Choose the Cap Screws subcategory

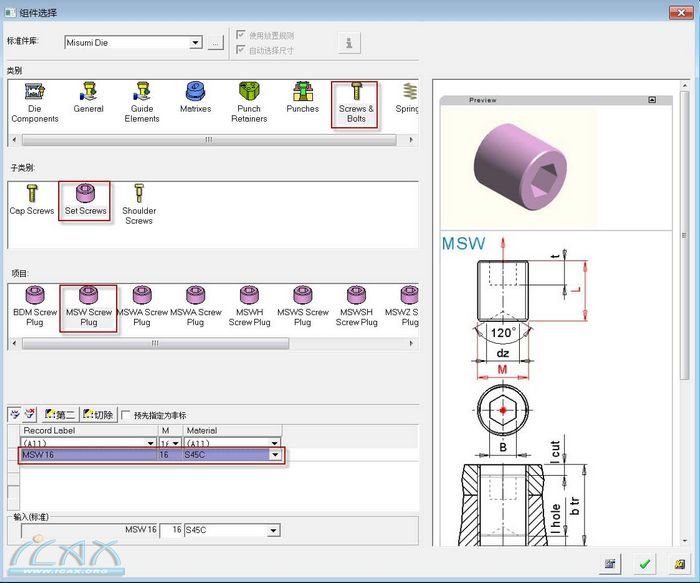point(32,200)
